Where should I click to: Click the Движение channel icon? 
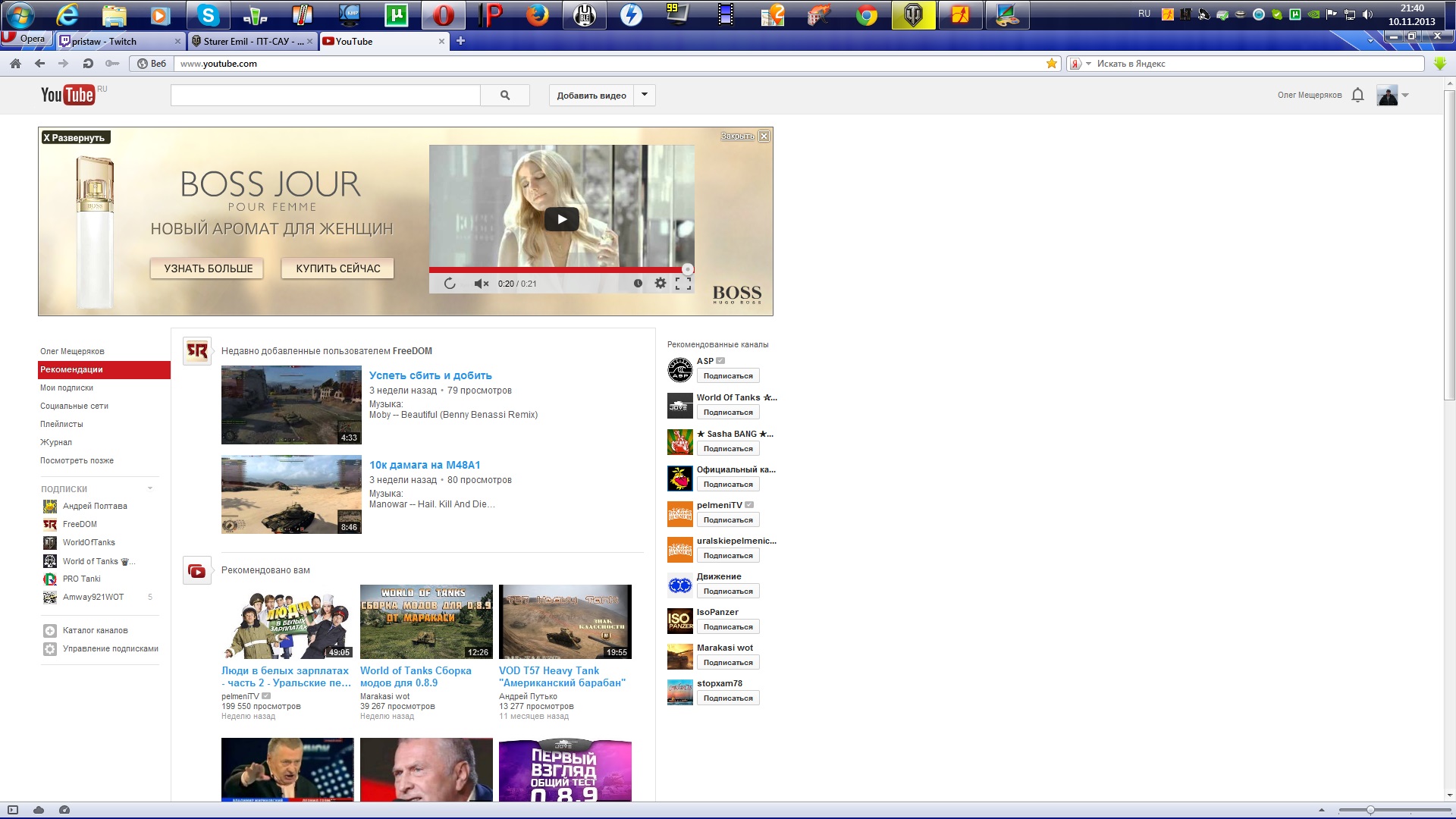pyautogui.click(x=680, y=585)
